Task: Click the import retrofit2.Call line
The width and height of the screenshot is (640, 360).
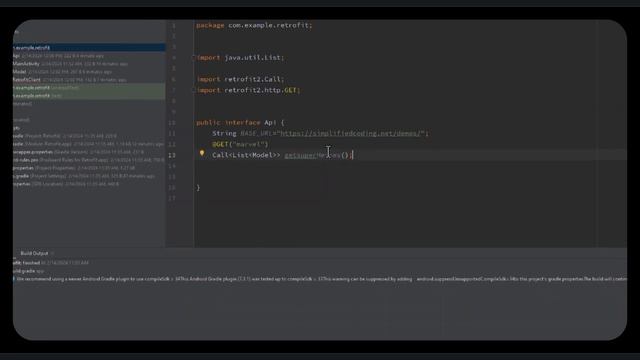Action: 240,79
